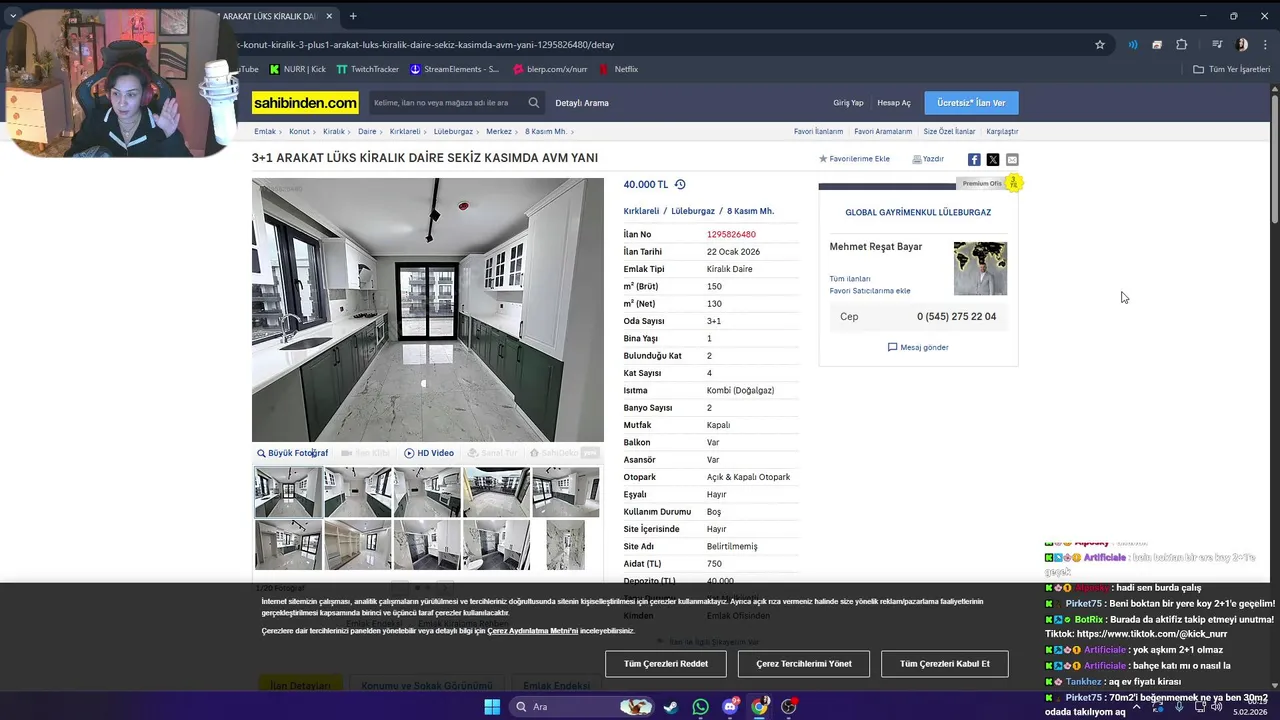Viewport: 1280px width, 720px height.
Task: Share listing on Facebook
Action: 974,160
